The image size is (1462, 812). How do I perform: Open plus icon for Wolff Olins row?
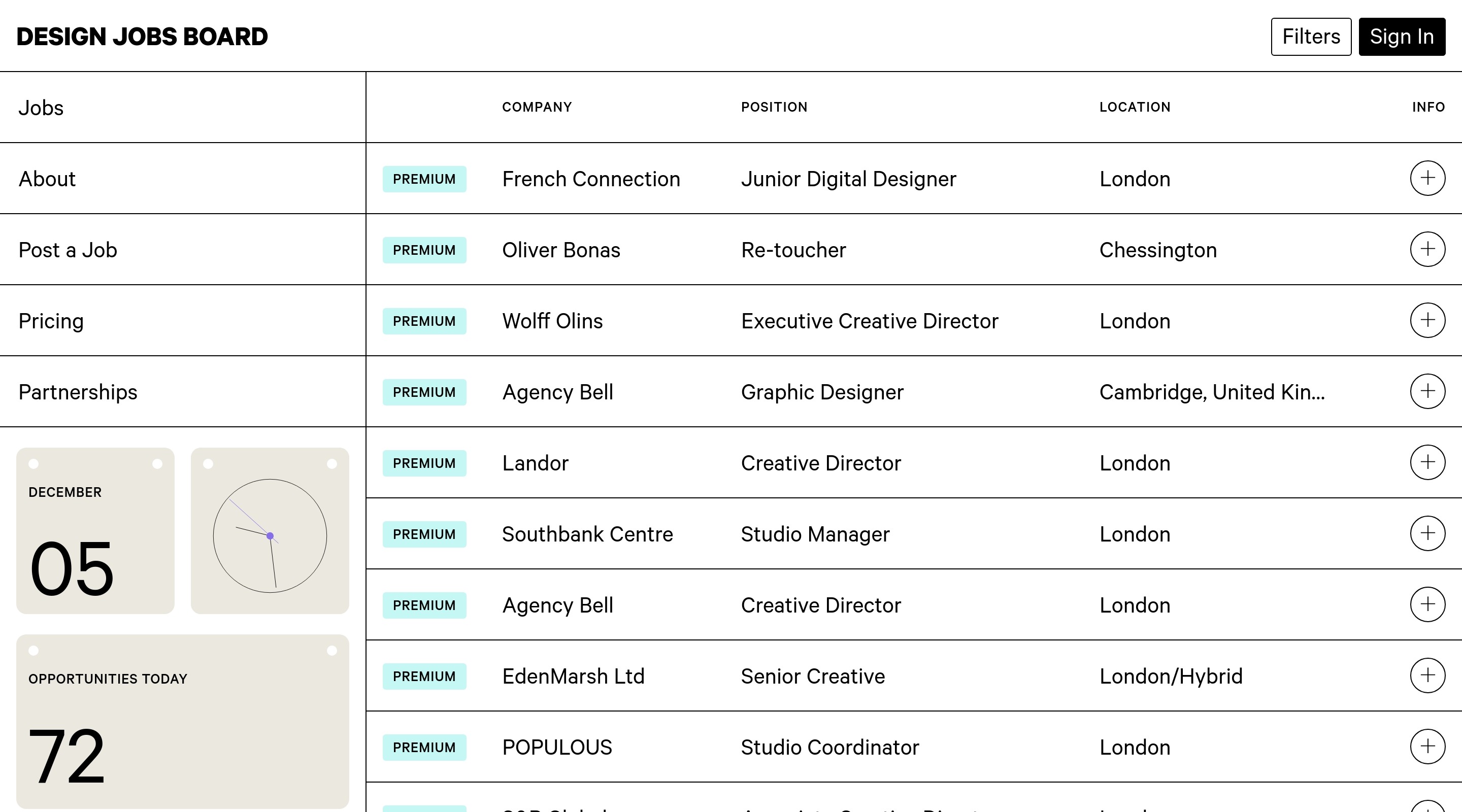coord(1427,320)
